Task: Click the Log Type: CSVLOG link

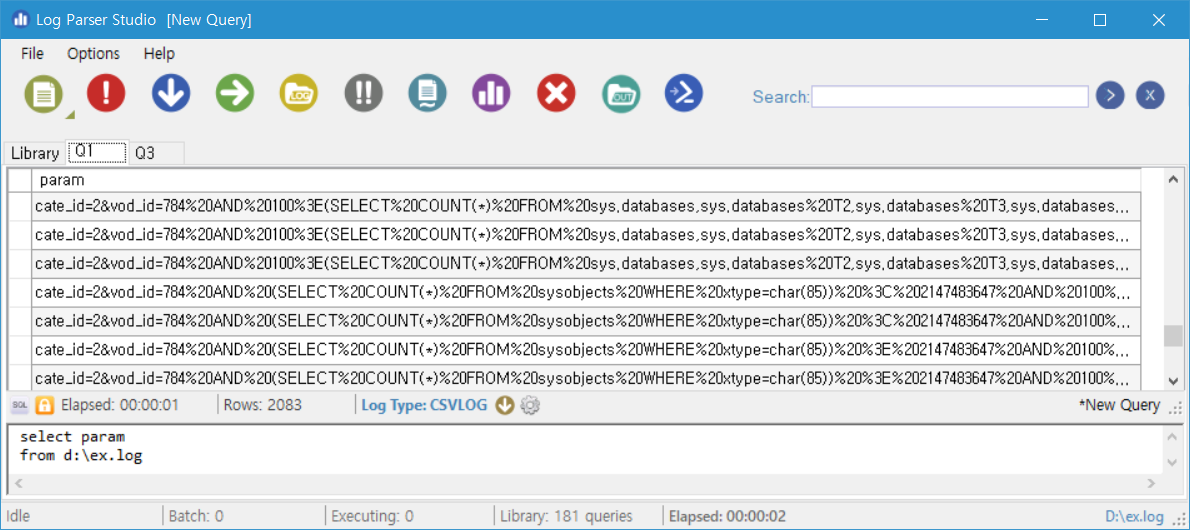Action: click(424, 405)
